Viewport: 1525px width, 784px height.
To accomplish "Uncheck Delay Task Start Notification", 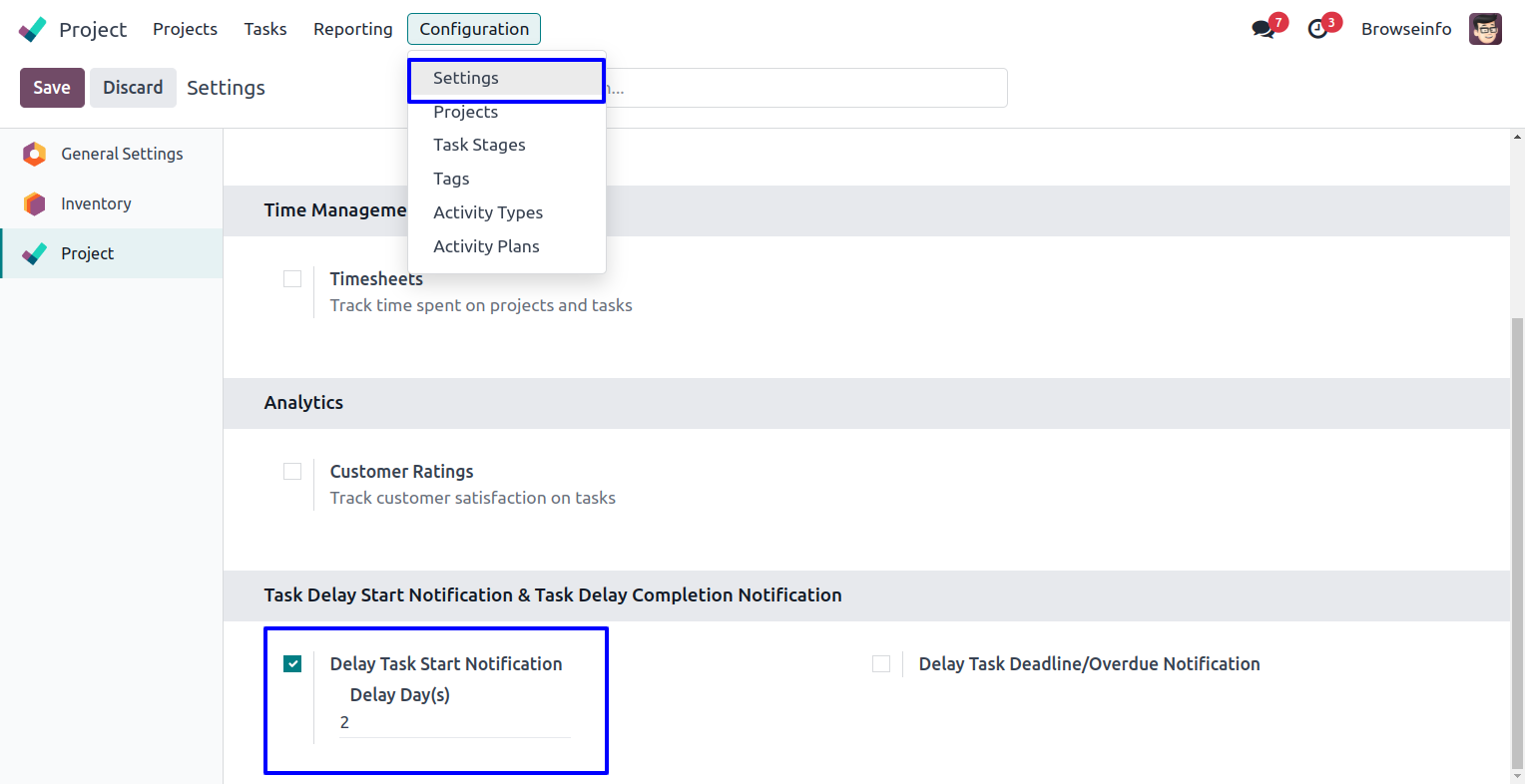I will pyautogui.click(x=292, y=664).
